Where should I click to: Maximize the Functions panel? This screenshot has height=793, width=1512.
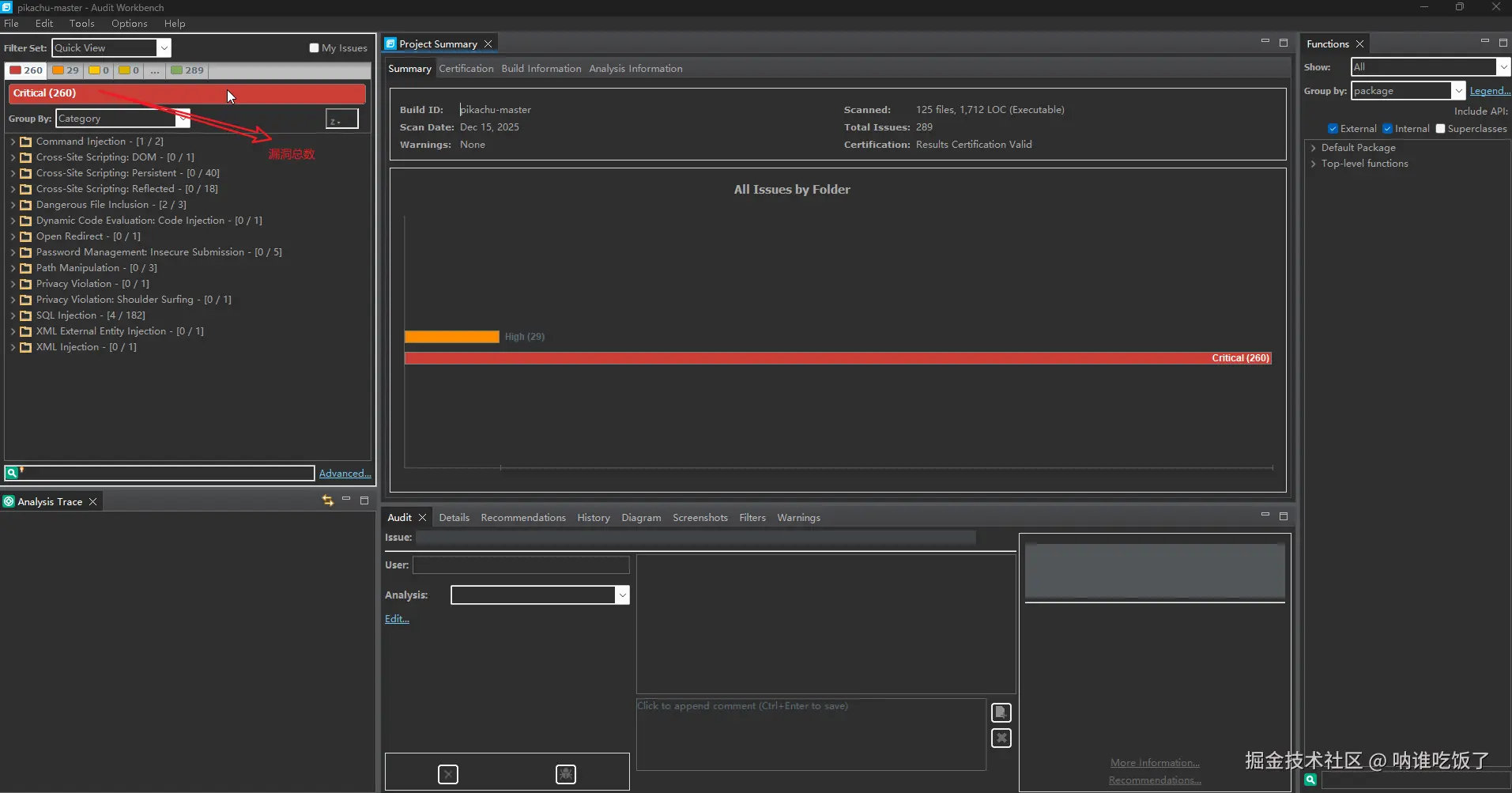tap(1503, 42)
